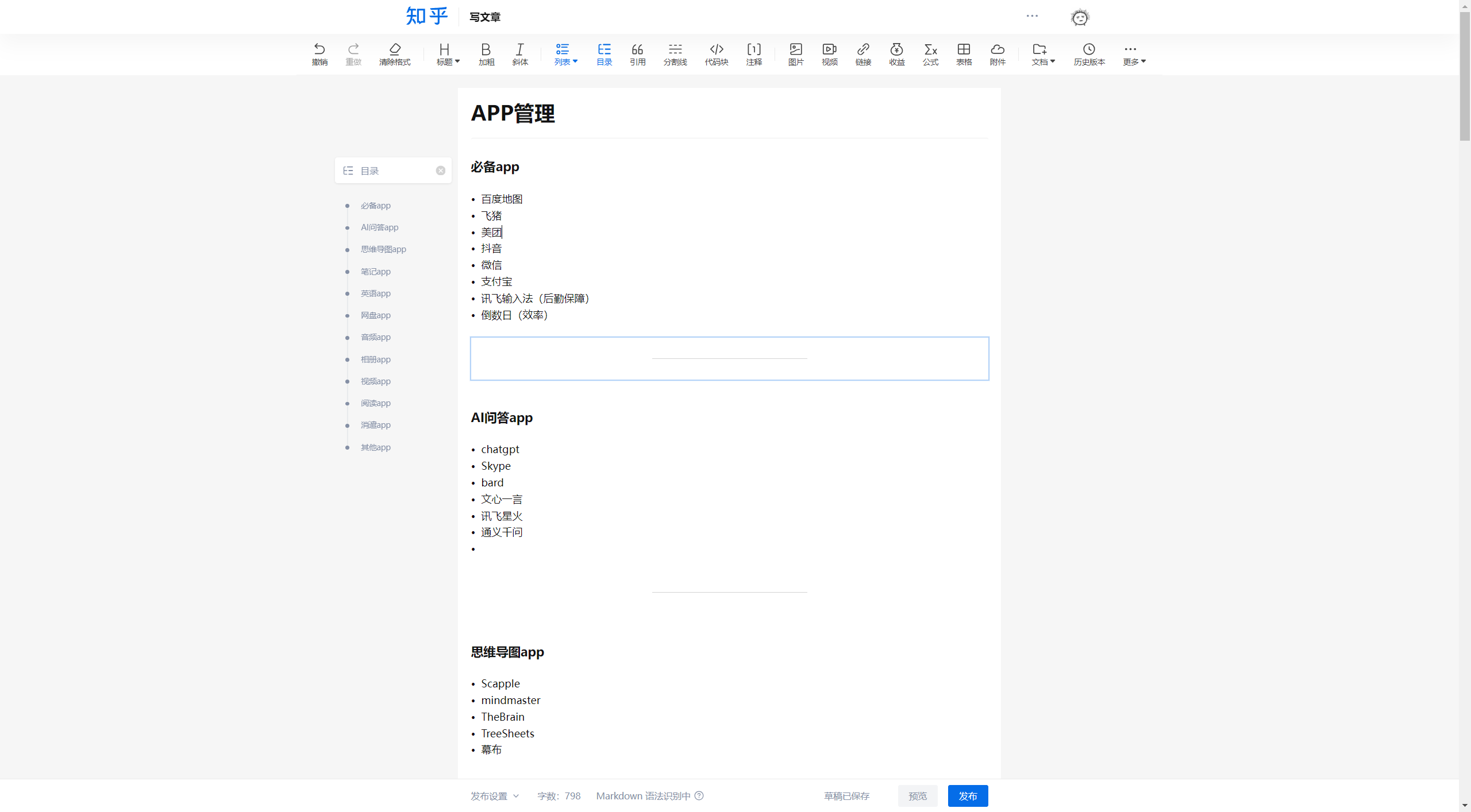
Task: Click the 草稿已保存 status text
Action: point(846,796)
